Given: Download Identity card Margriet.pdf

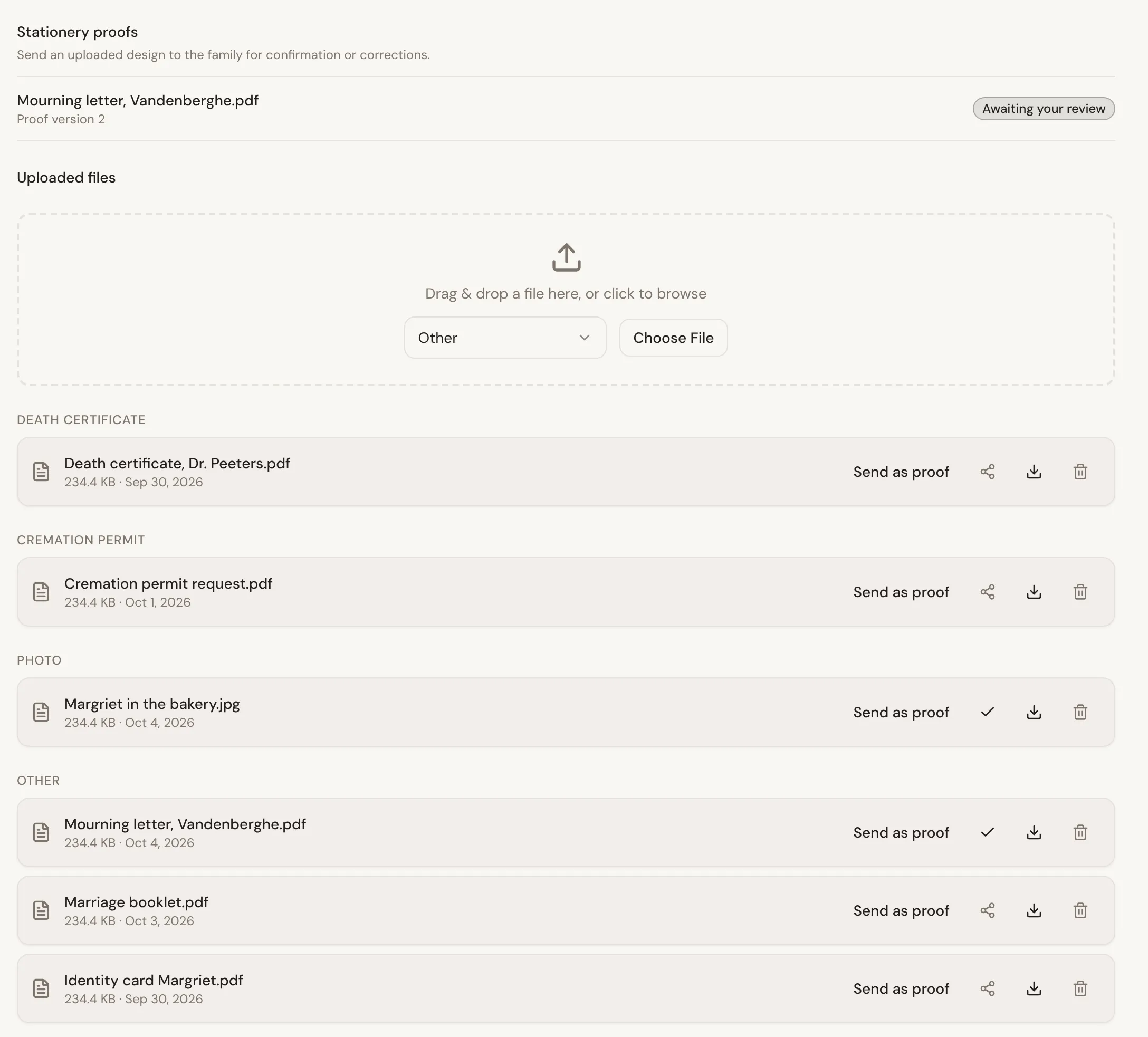Looking at the screenshot, I should (1034, 988).
